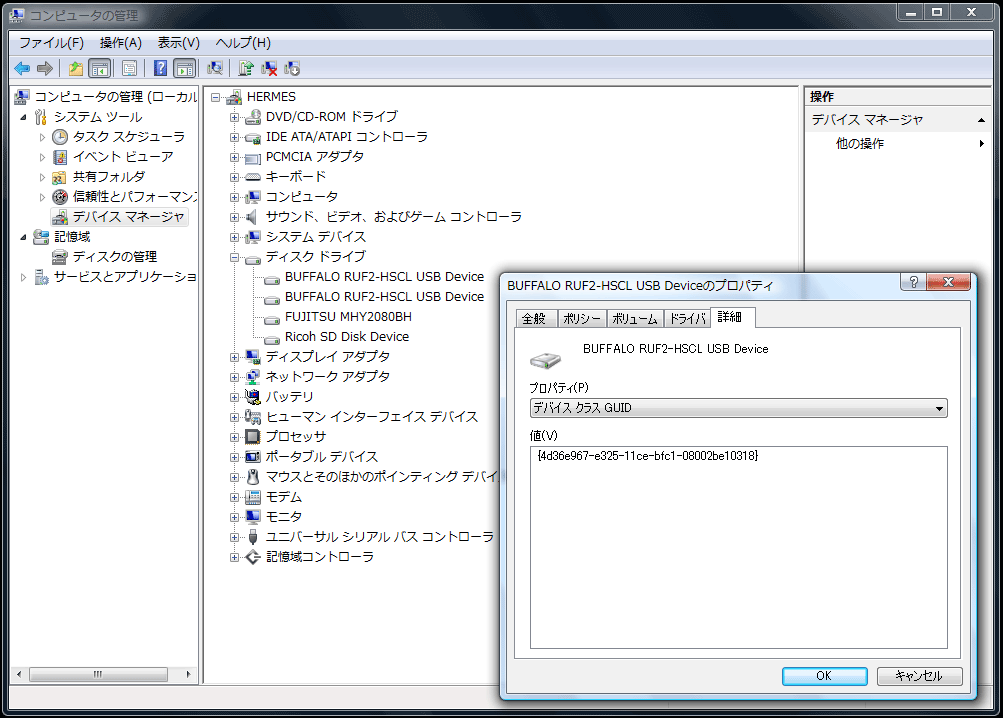Expand PCMCIA アダプタ node
The image size is (1003, 718).
tap(234, 157)
